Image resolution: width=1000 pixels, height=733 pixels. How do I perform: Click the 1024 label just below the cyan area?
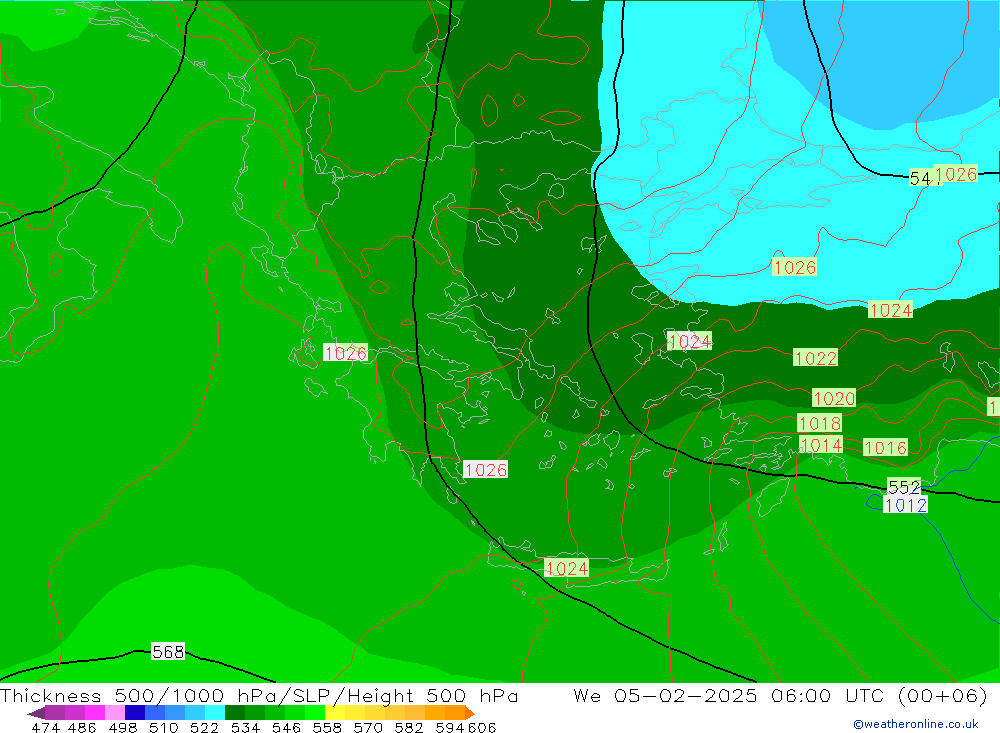pos(890,310)
